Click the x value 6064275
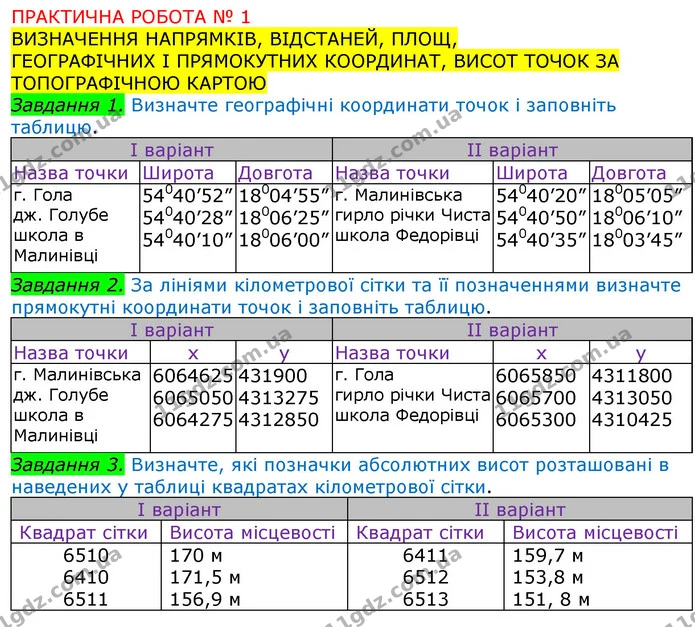Screen dimensions: 695x627 [193, 419]
